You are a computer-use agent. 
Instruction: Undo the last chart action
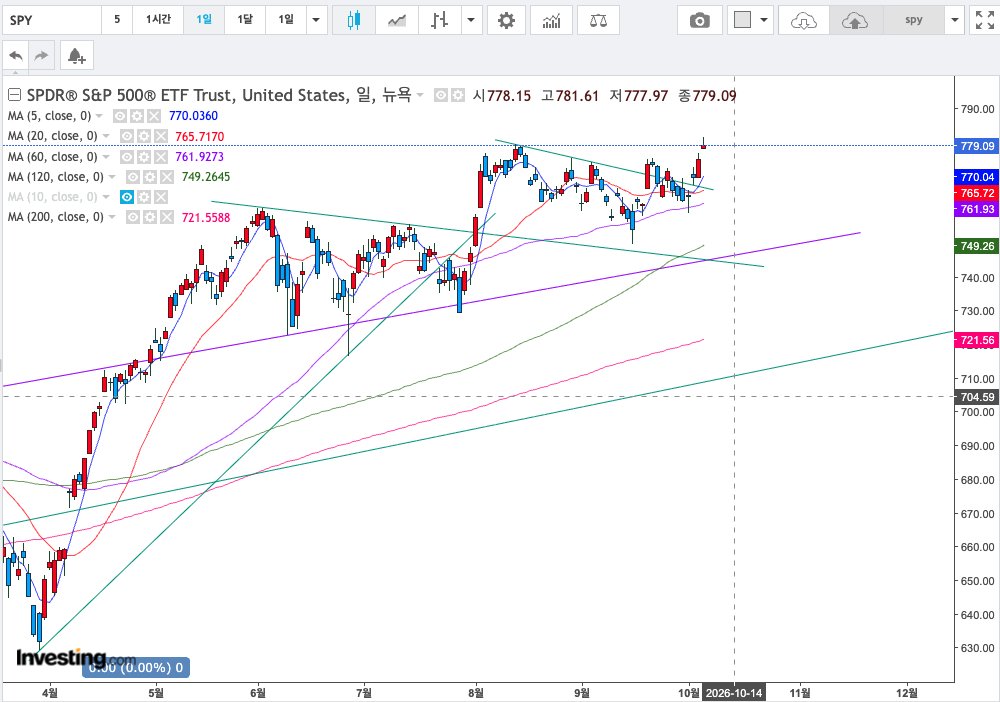pos(16,56)
